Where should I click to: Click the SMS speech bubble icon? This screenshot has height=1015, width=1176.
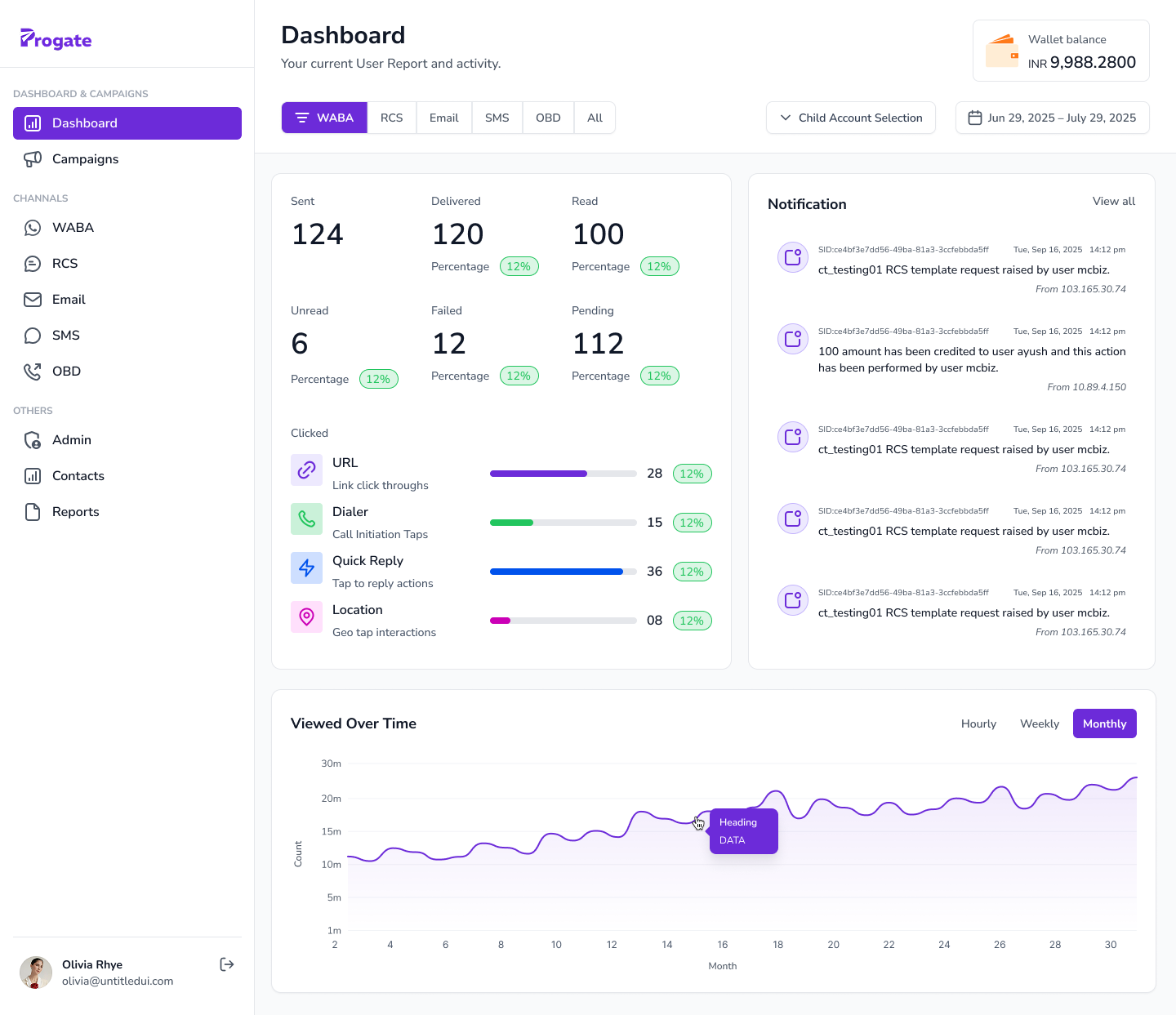(x=33, y=336)
